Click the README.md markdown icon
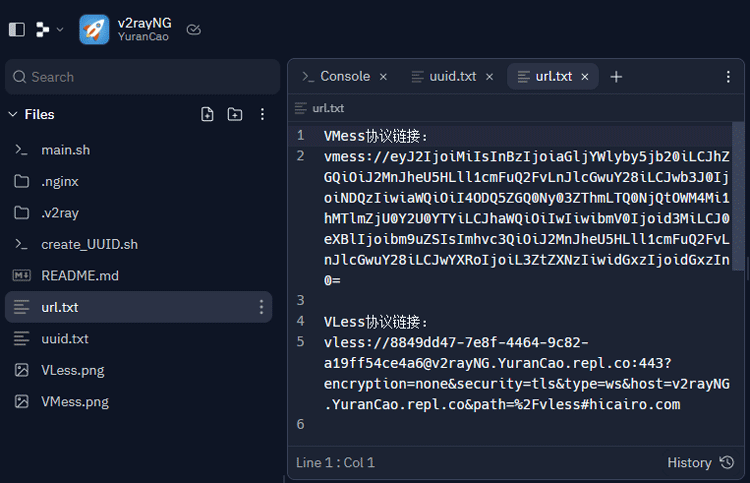 tap(22, 275)
